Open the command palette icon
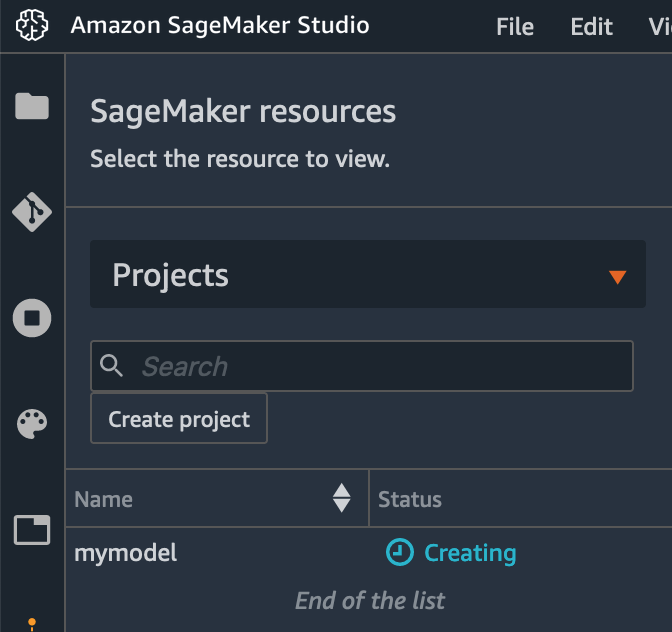This screenshot has width=672, height=632. (x=32, y=424)
